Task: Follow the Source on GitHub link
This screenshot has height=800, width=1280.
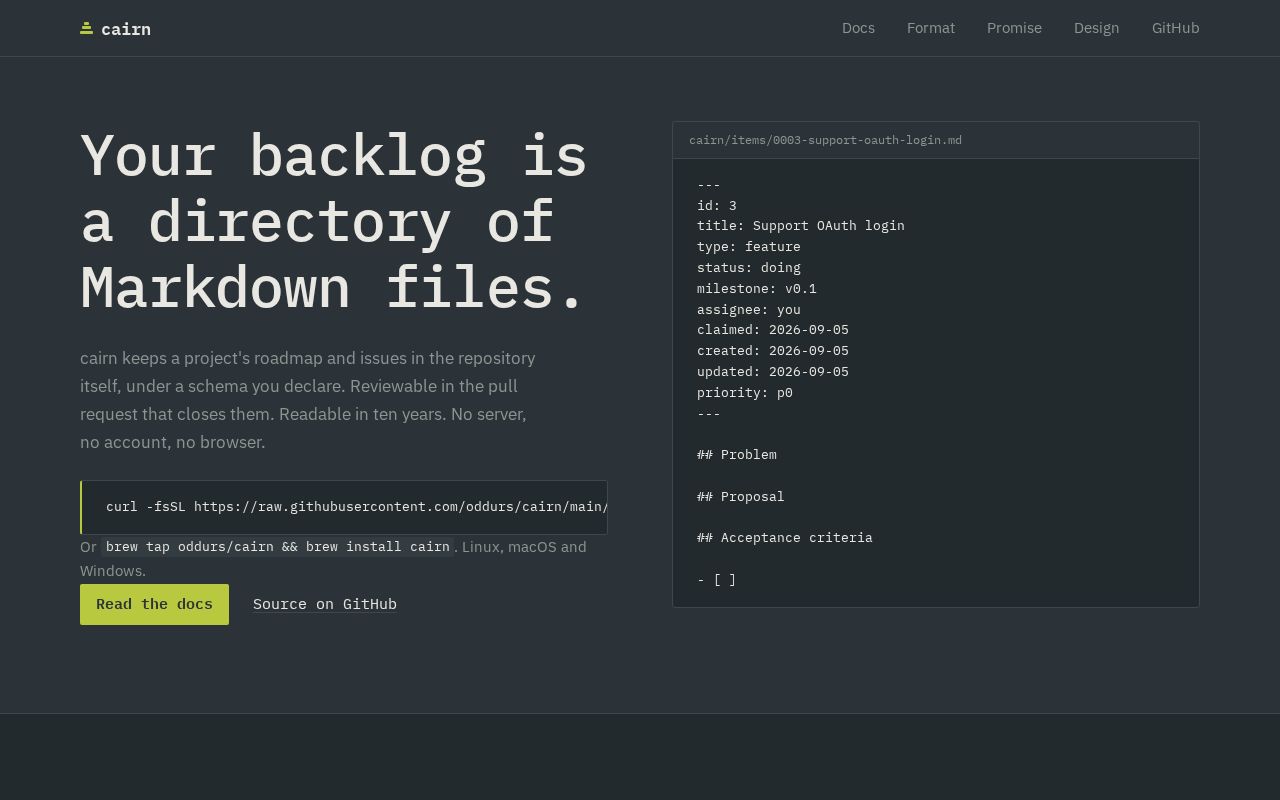Action: coord(325,604)
